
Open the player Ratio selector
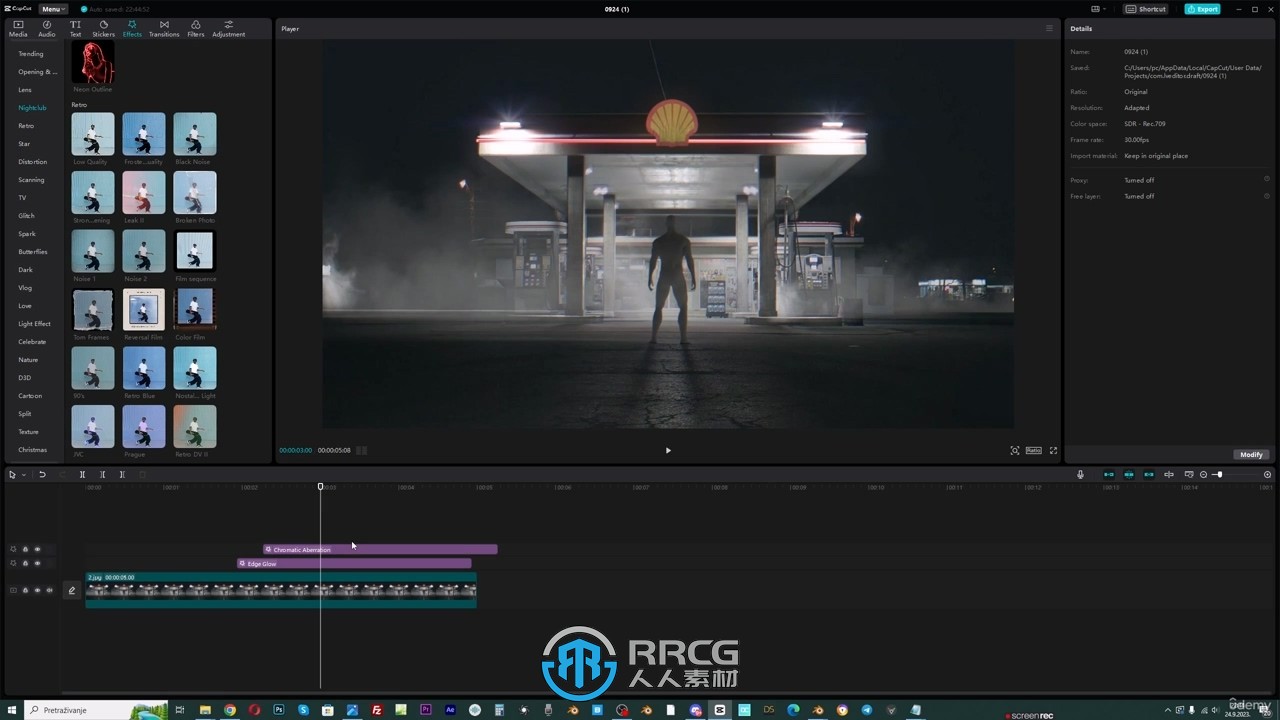click(x=1034, y=451)
